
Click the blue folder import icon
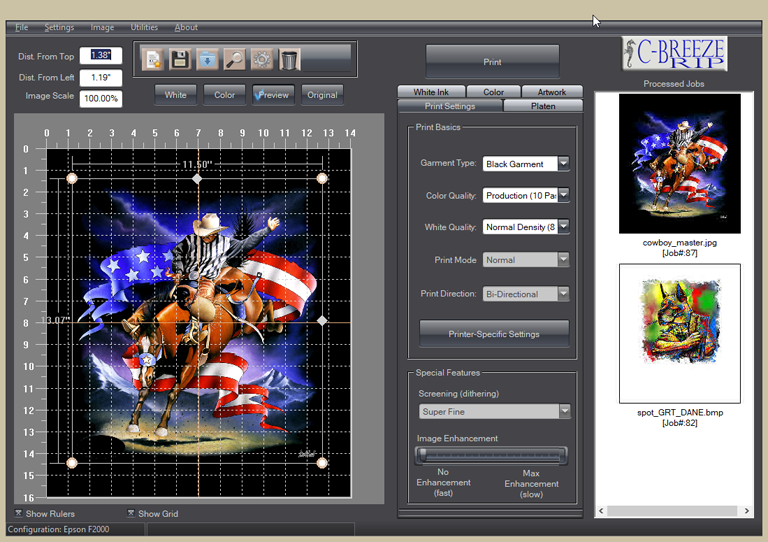coord(208,60)
